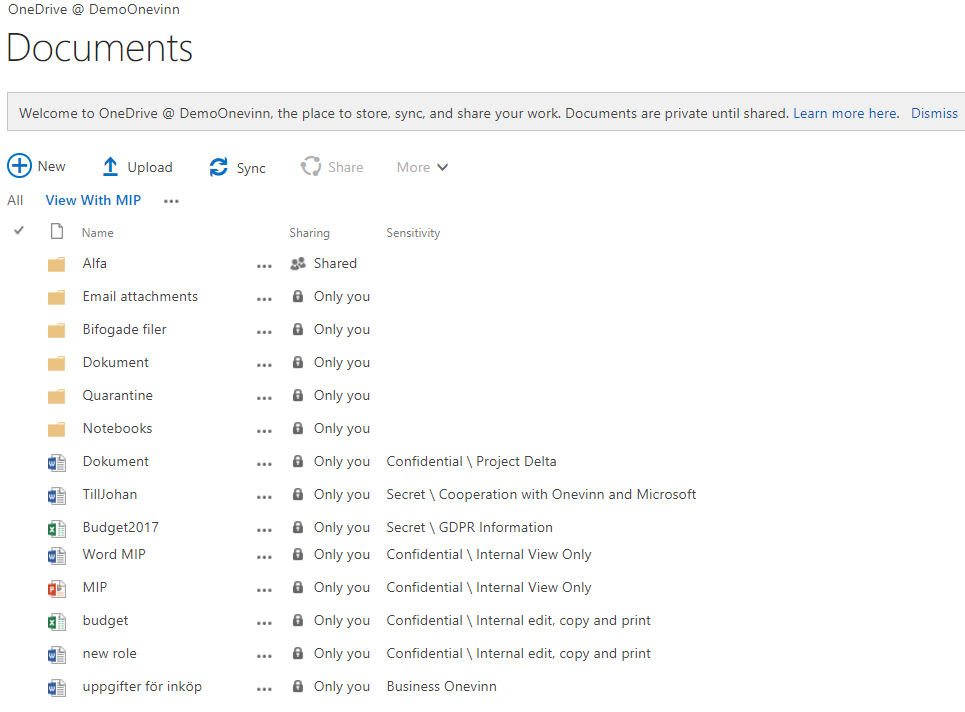
Task: Open ellipsis menu for new role file
Action: 264,655
